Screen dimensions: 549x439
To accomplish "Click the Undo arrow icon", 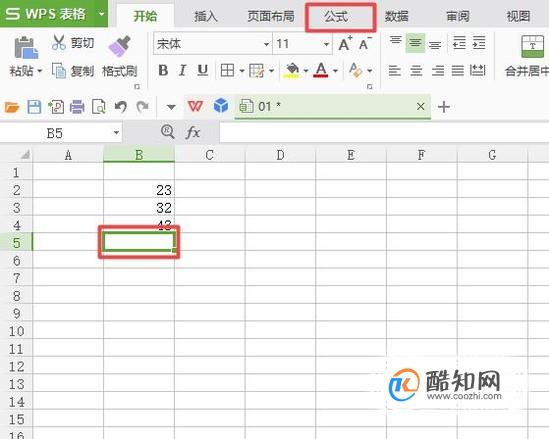I will tap(121, 106).
